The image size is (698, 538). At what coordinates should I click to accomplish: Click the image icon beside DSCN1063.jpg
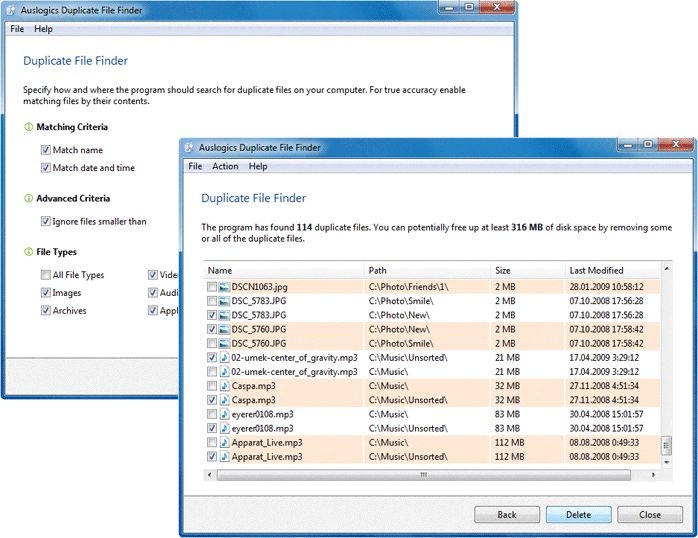[224, 287]
